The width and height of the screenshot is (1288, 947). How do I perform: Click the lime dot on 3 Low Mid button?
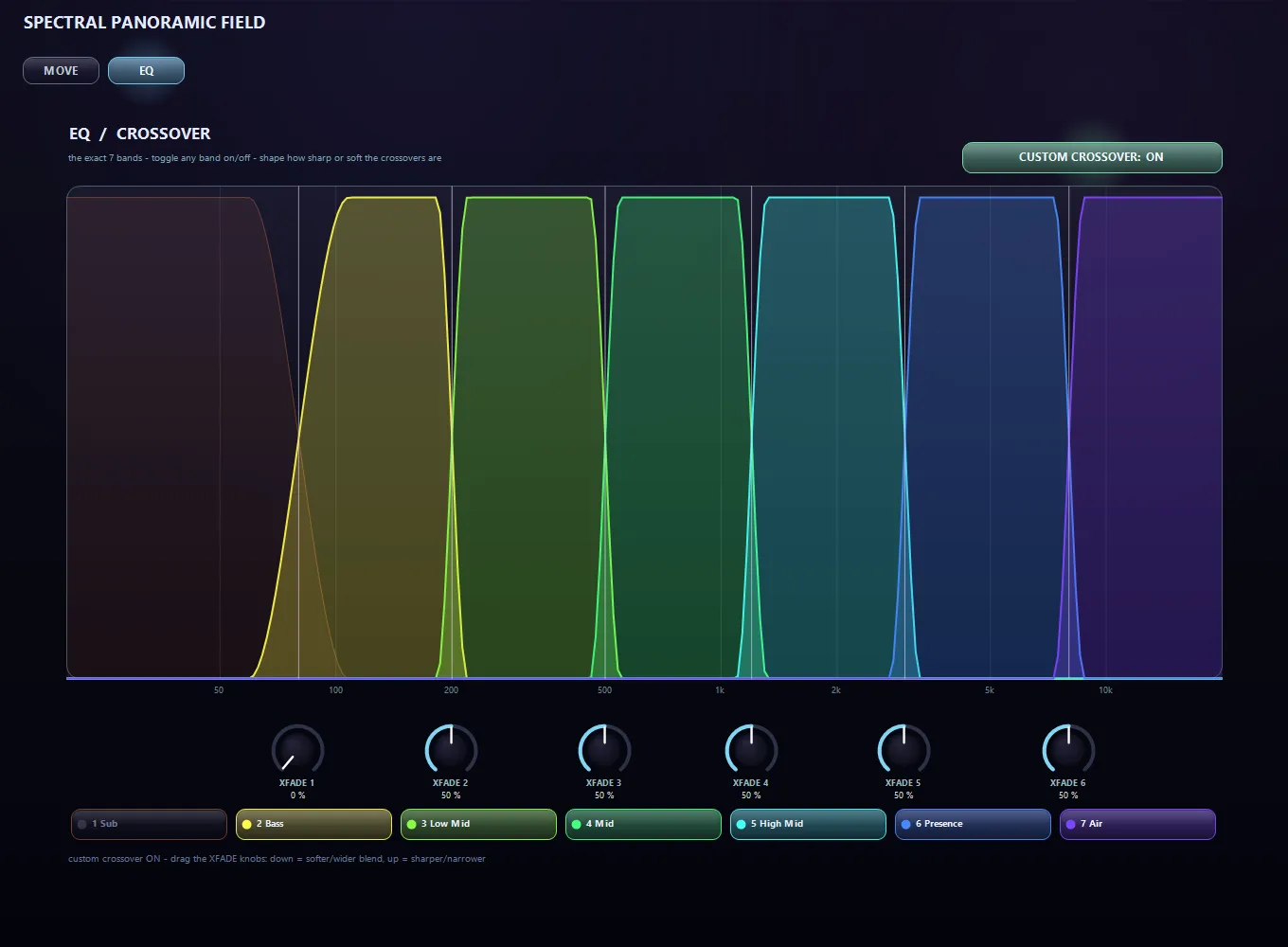pos(412,825)
